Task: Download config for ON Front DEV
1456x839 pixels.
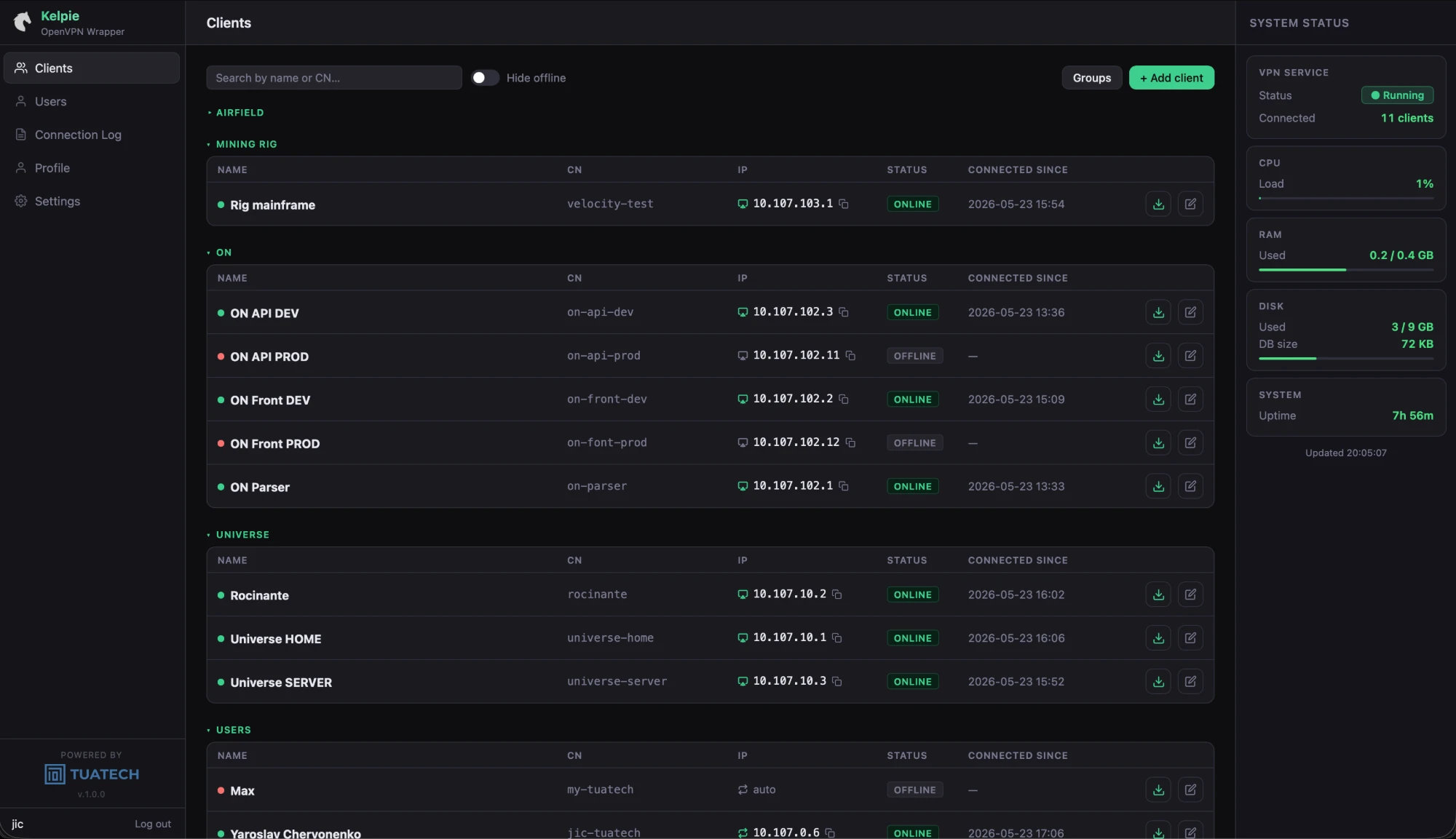Action: point(1158,399)
